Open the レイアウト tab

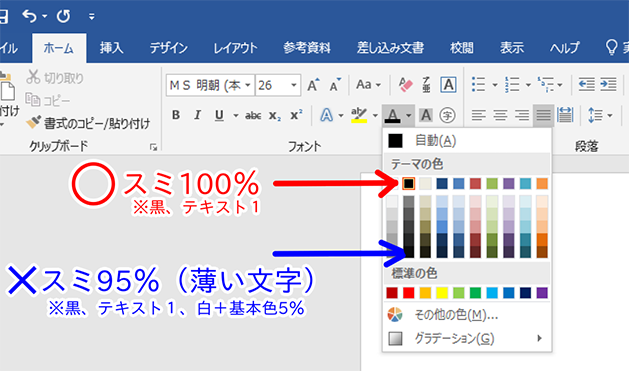[x=235, y=48]
